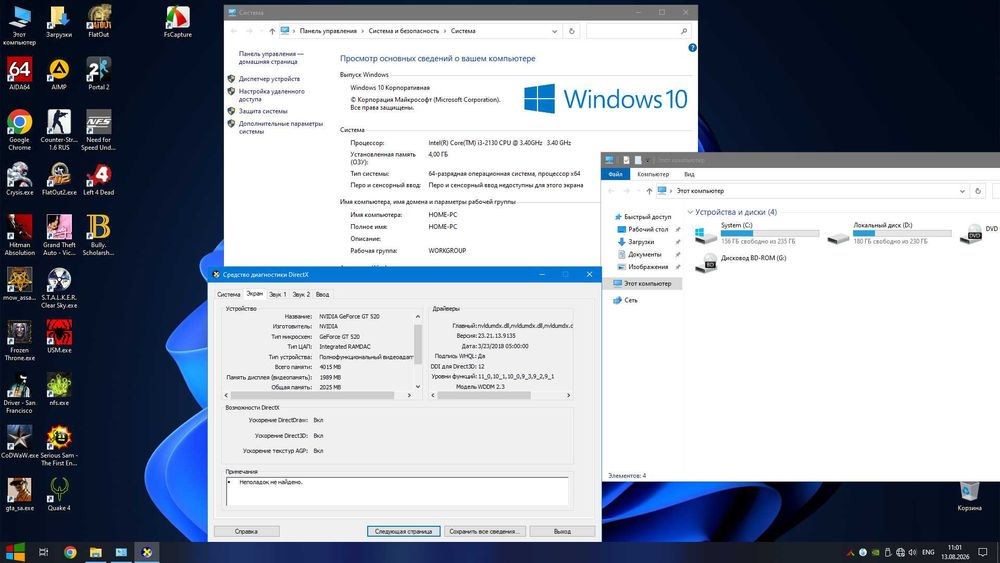Expand Explorer address bar history dropdown

pyautogui.click(x=962, y=191)
